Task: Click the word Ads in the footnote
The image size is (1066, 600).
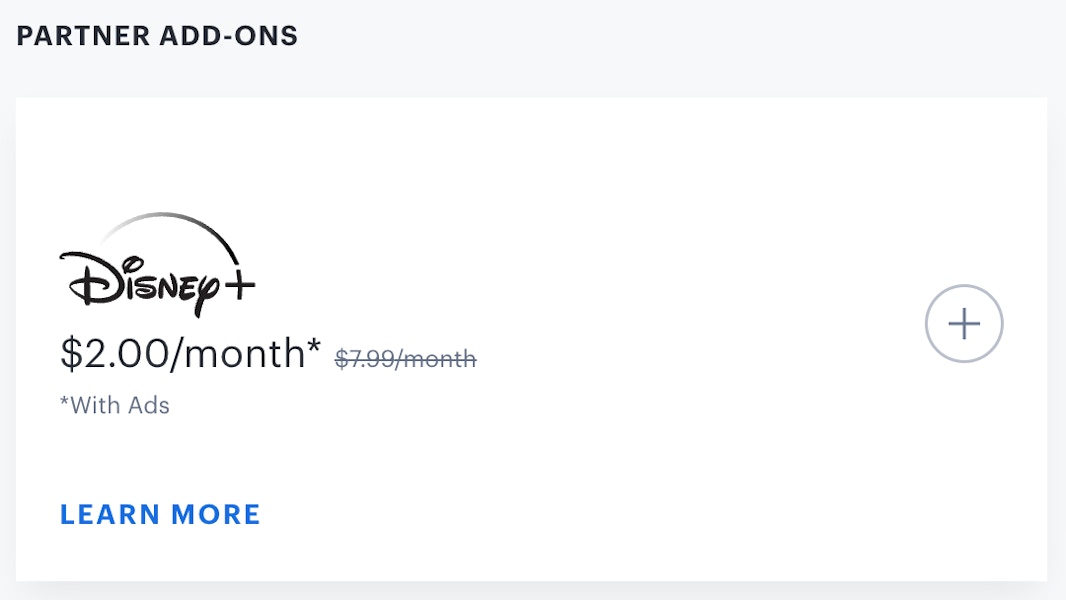Action: click(149, 405)
